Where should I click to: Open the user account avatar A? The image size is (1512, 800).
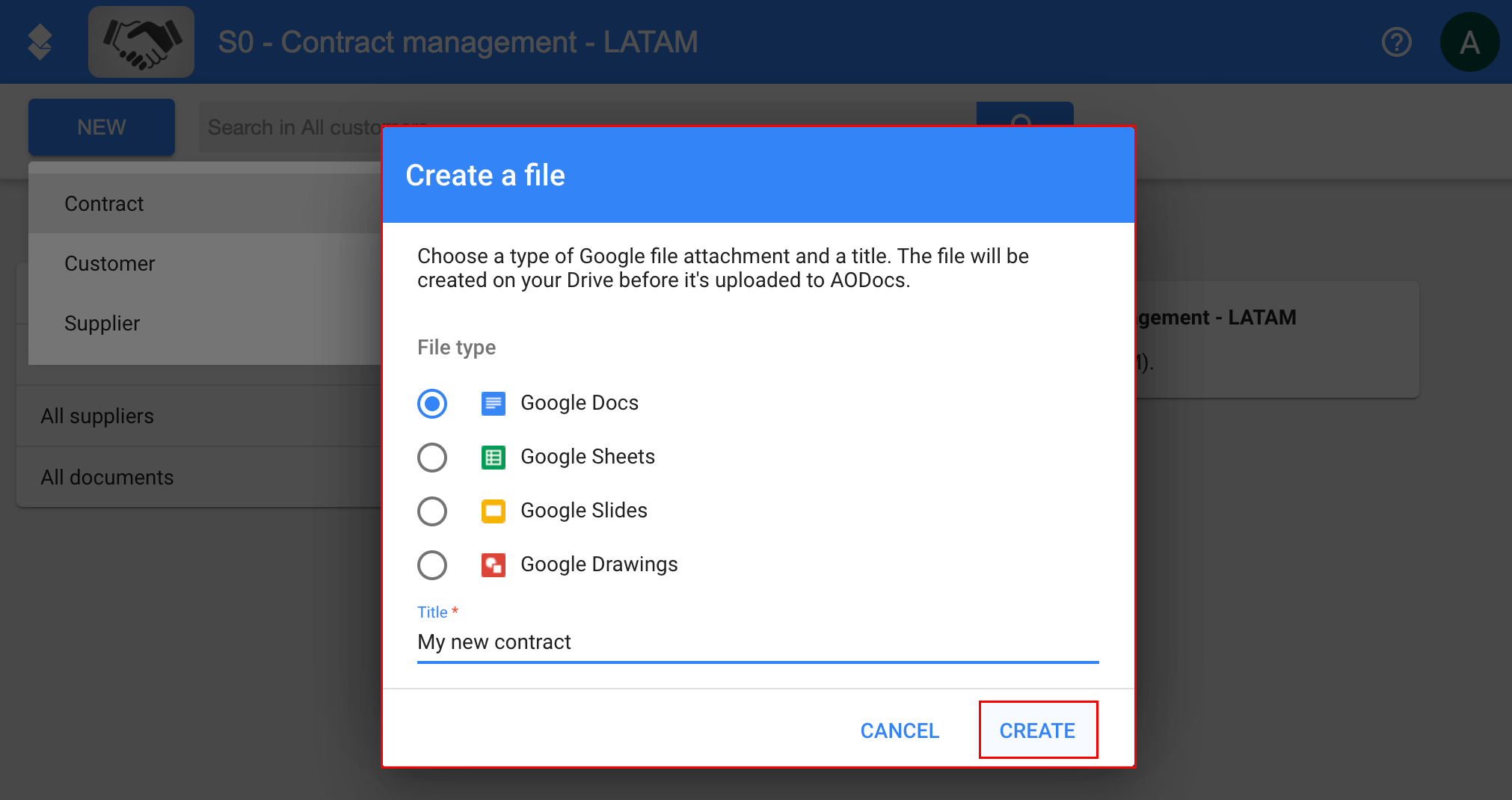tap(1469, 42)
